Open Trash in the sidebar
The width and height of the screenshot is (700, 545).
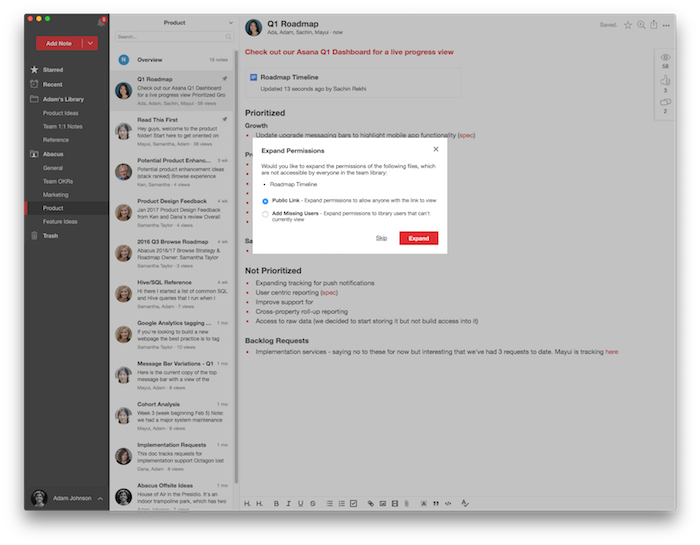pyautogui.click(x=50, y=236)
